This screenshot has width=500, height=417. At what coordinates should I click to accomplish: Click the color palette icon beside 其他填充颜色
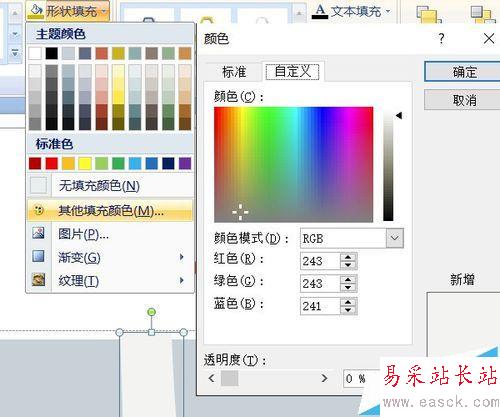click(x=39, y=210)
